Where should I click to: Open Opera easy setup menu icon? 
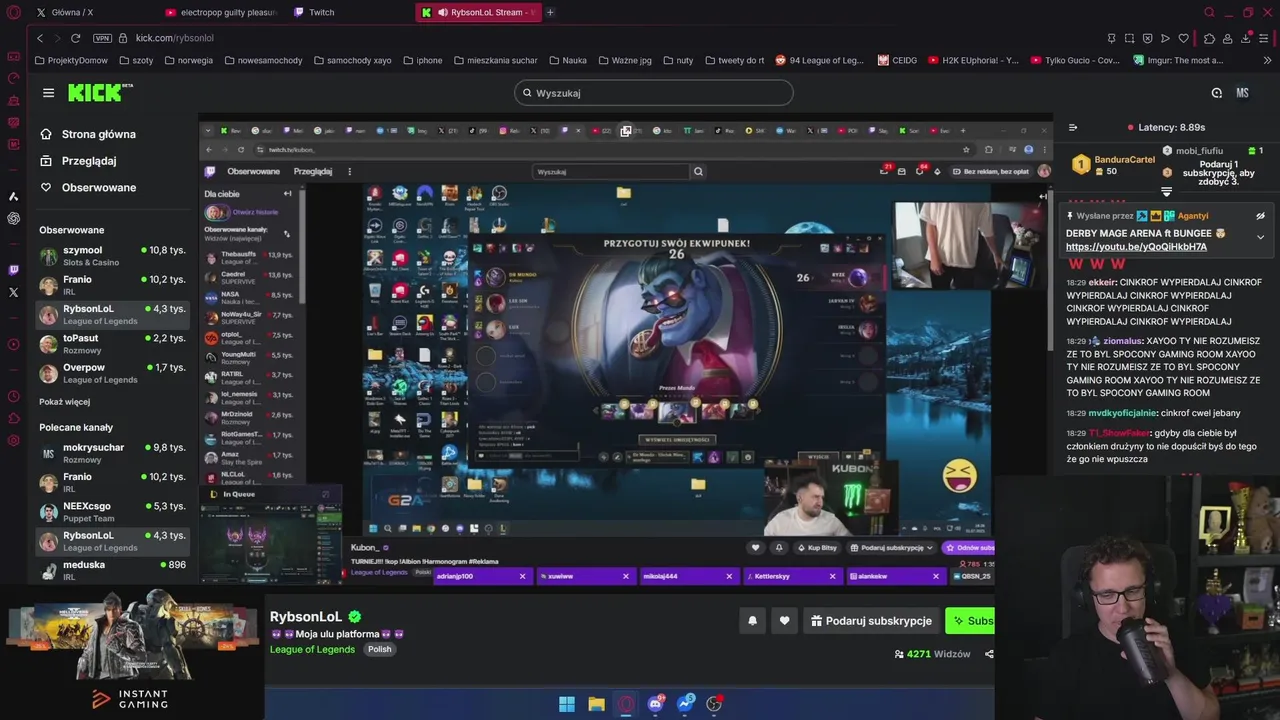1264,38
